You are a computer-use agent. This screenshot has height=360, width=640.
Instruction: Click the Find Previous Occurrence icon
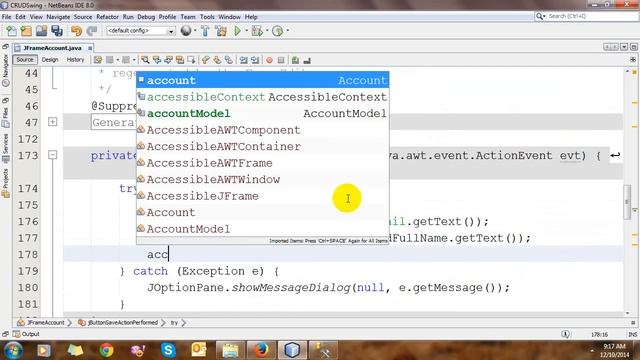pos(157,60)
